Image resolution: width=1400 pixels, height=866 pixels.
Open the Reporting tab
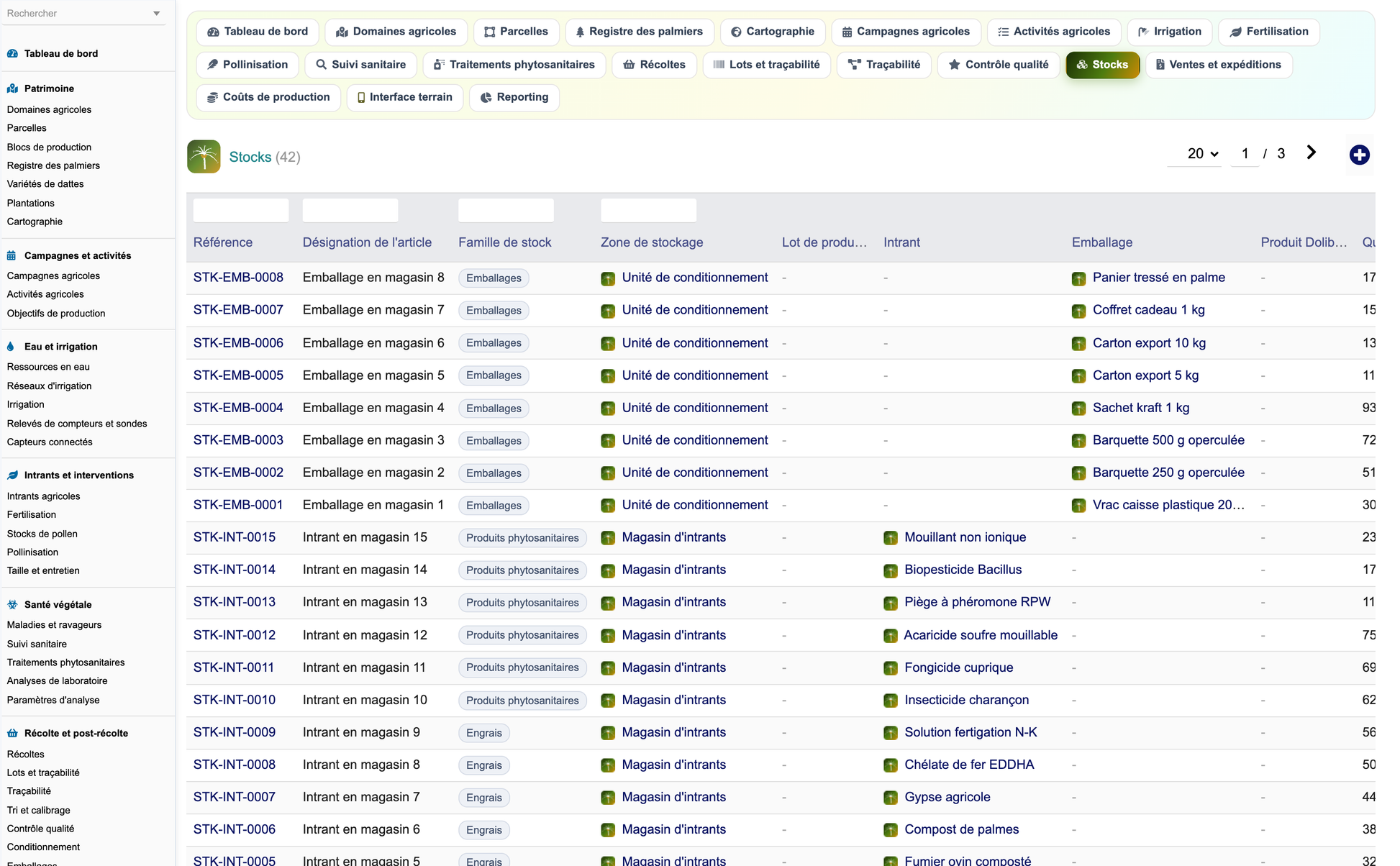[514, 97]
